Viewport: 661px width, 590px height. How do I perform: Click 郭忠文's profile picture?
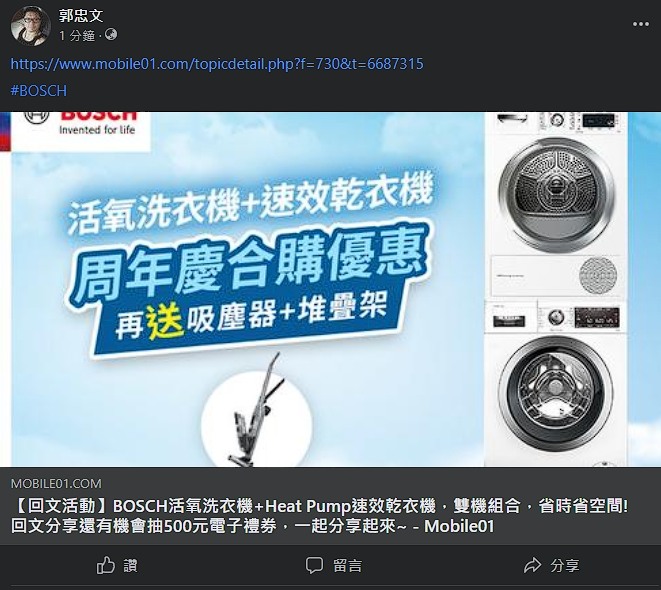30,26
